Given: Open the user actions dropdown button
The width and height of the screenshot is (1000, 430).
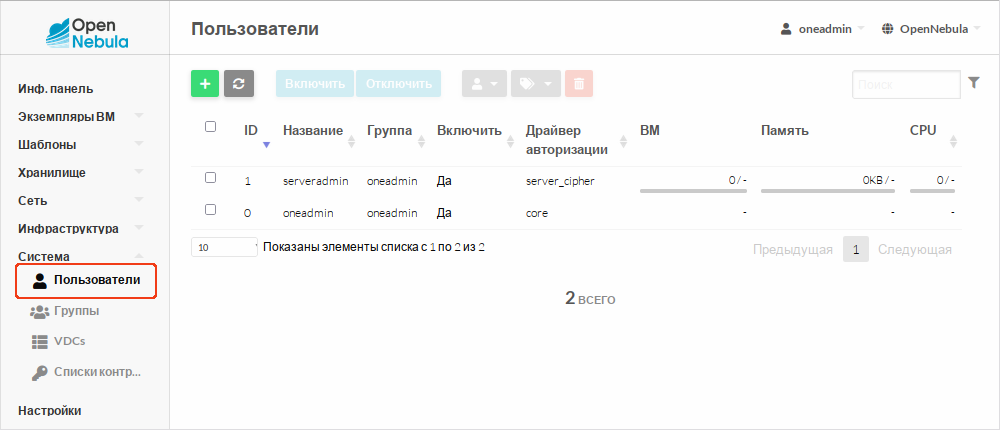Looking at the screenshot, I should [484, 84].
